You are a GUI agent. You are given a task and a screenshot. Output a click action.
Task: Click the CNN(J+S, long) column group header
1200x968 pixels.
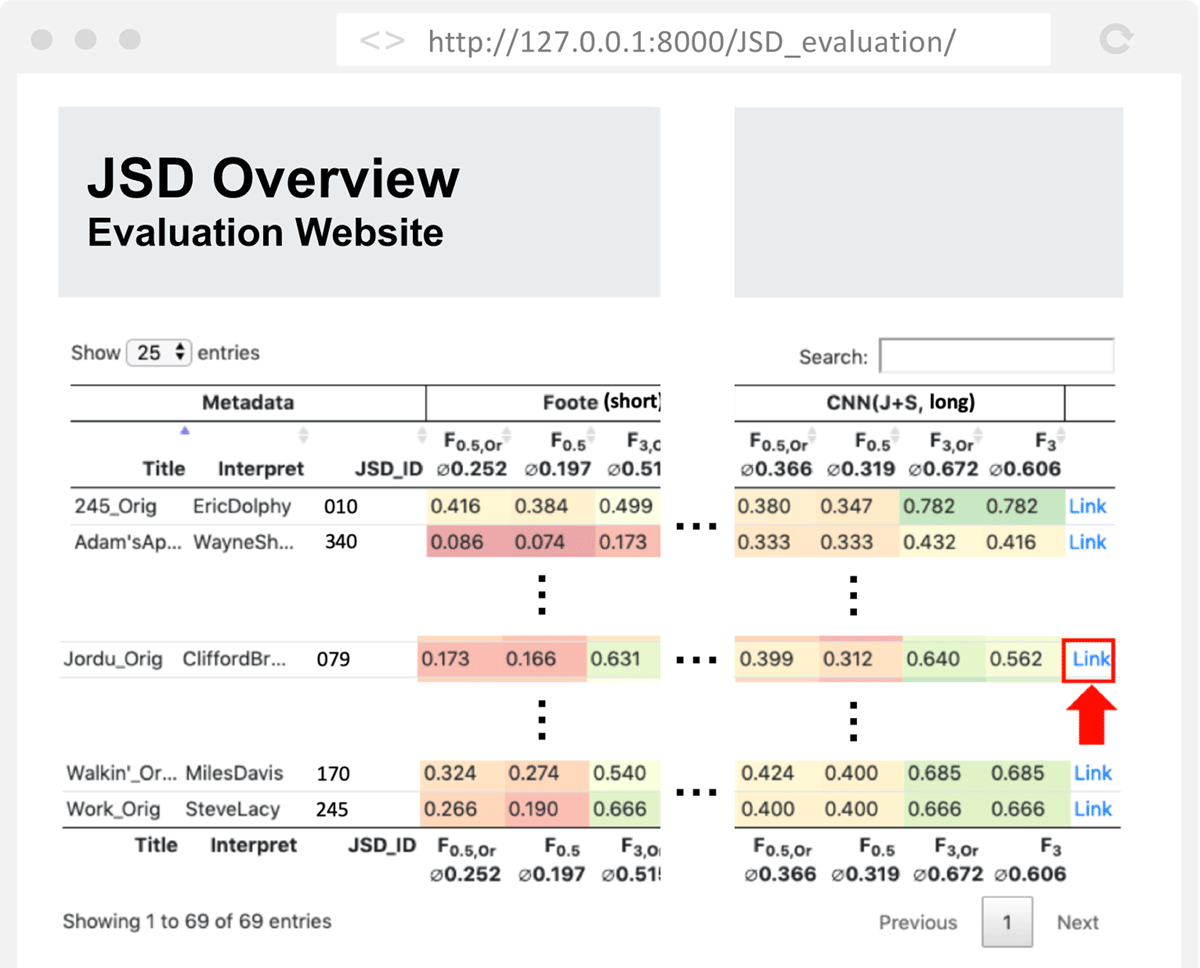[898, 403]
